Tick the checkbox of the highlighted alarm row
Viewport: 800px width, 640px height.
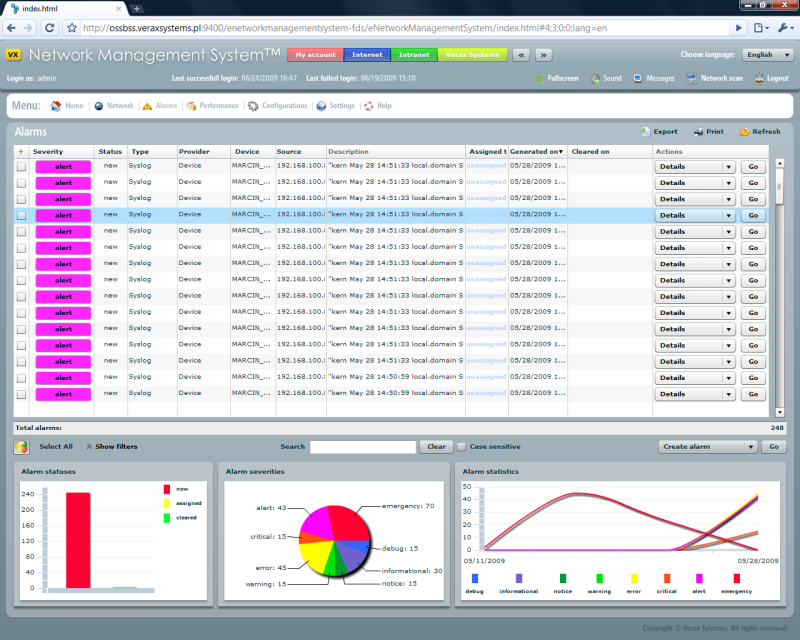(x=21, y=215)
